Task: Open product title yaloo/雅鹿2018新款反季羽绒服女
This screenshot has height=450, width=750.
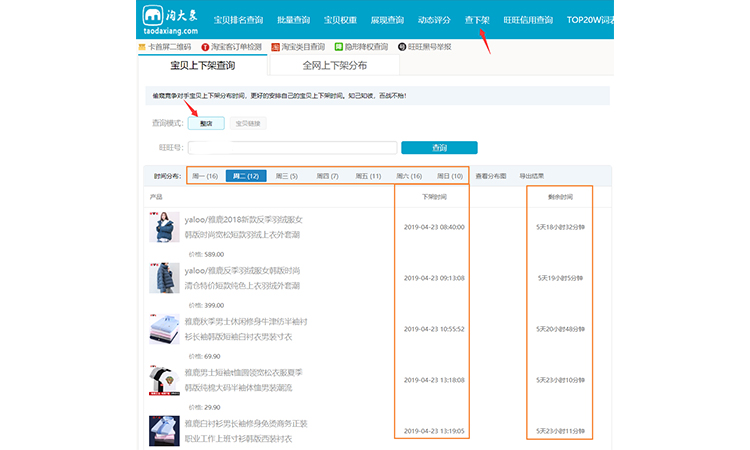Action: click(x=243, y=220)
